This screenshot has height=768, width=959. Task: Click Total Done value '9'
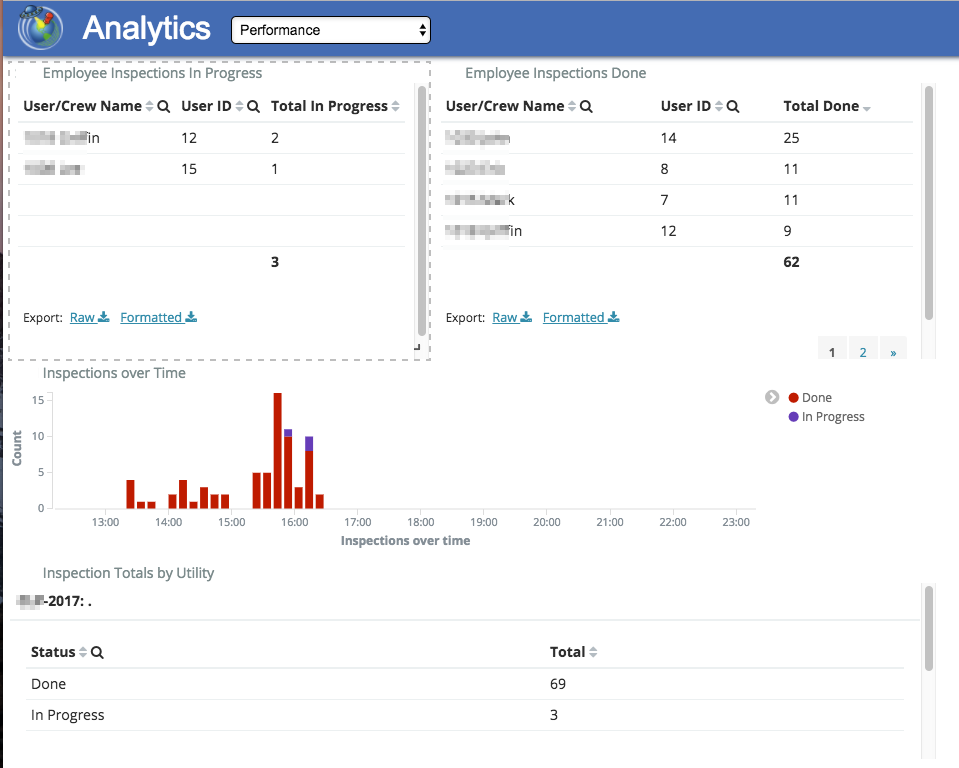point(788,231)
